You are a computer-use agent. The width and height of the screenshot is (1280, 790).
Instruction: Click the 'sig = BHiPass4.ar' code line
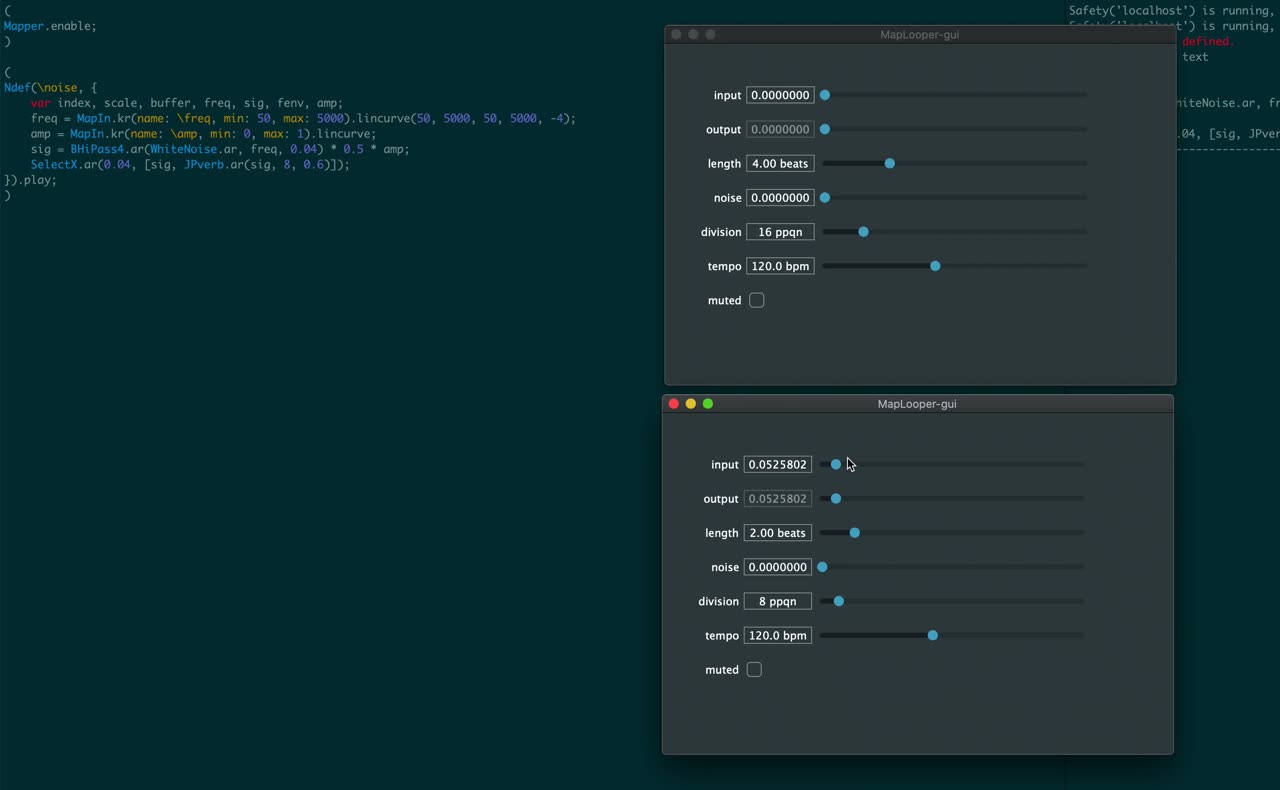tap(220, 149)
